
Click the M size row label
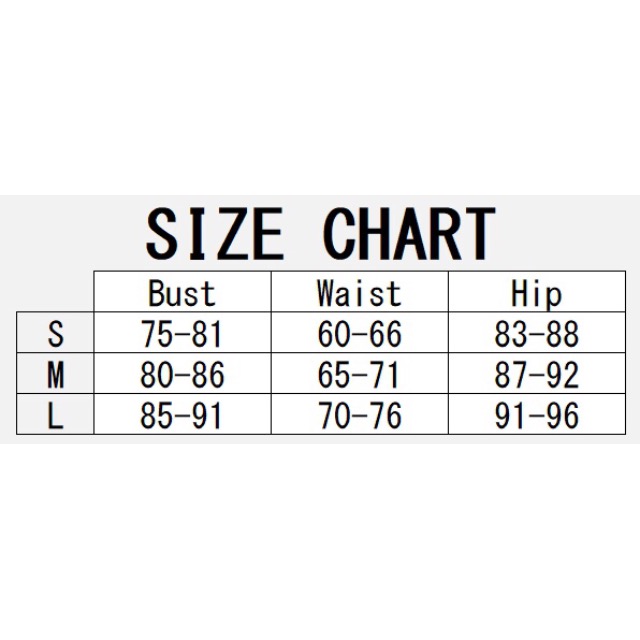55,373
